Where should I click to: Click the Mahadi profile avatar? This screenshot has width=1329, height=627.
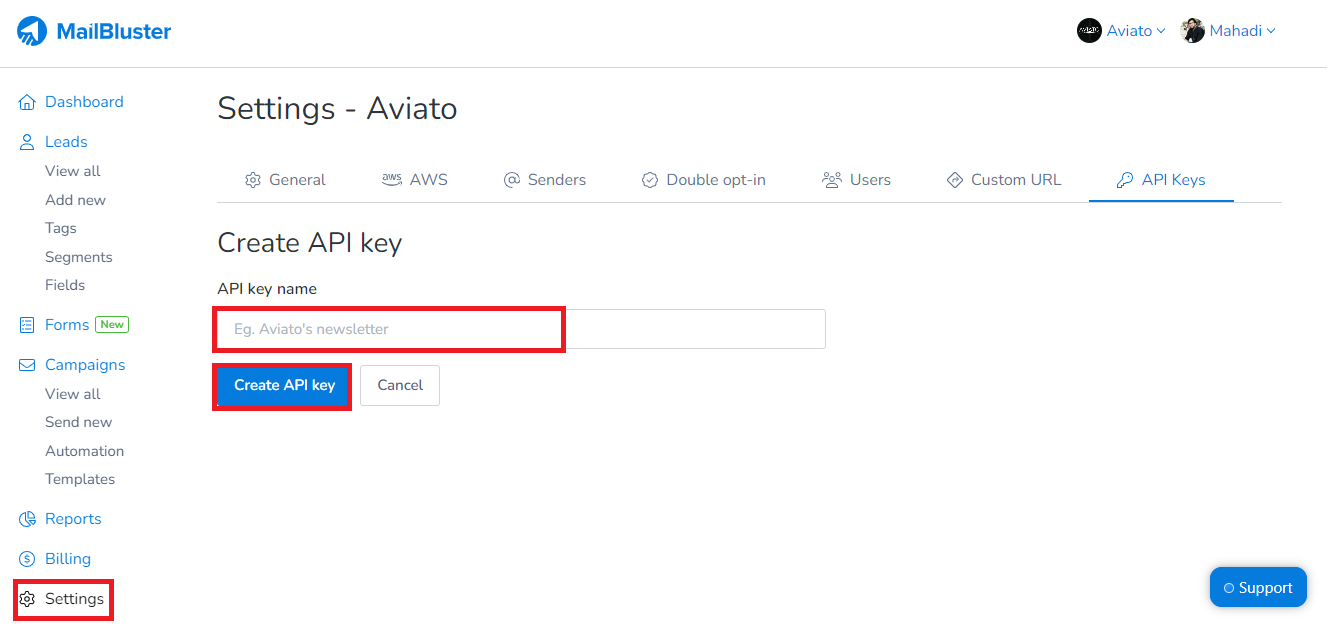[x=1192, y=31]
